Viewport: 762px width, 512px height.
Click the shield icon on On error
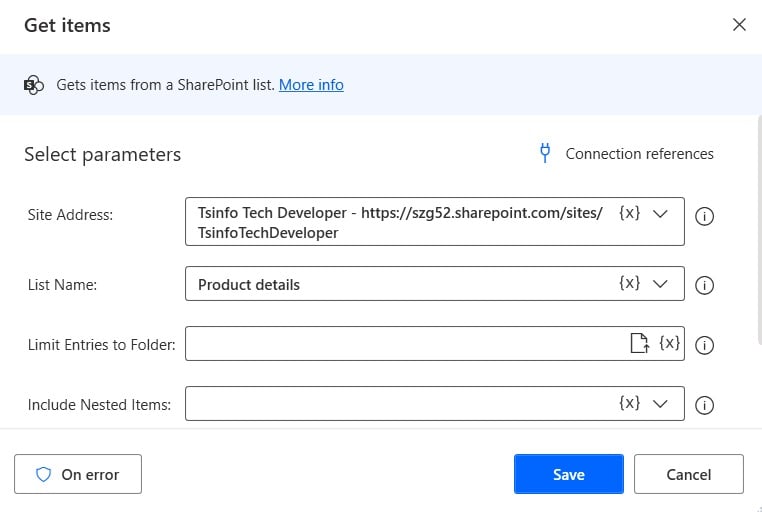44,474
